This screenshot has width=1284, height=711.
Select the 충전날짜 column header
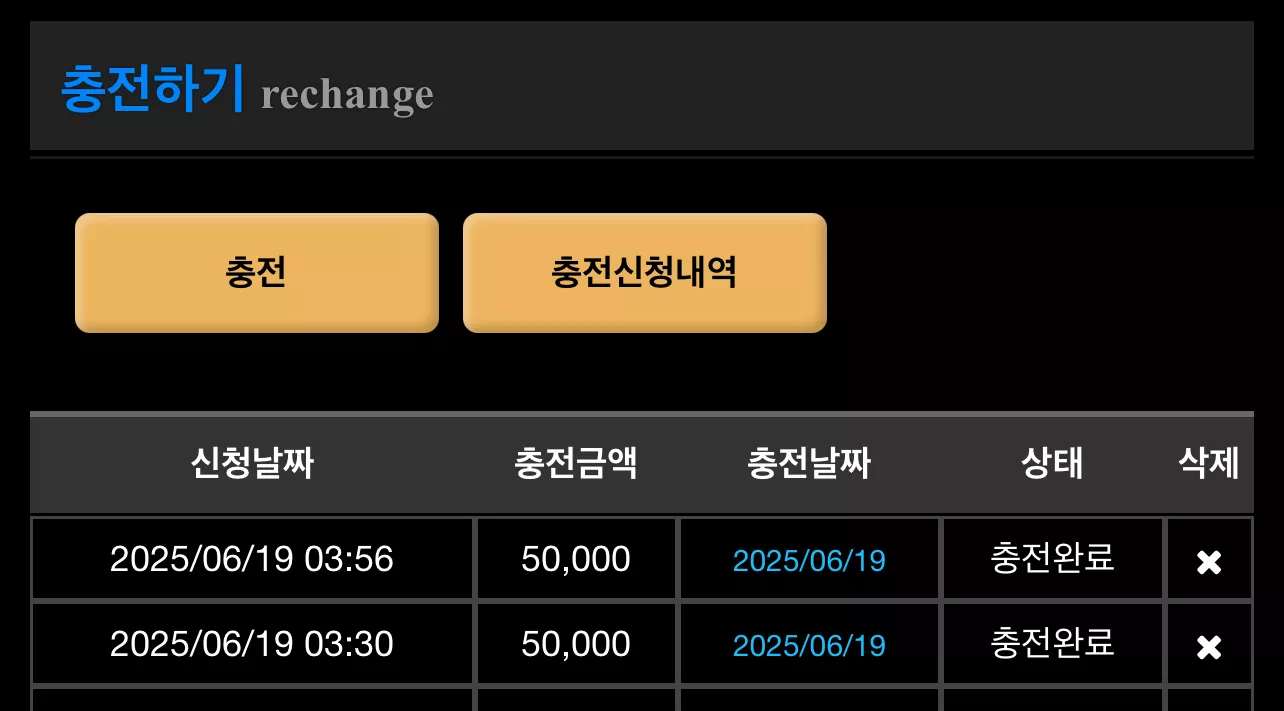[x=809, y=464]
